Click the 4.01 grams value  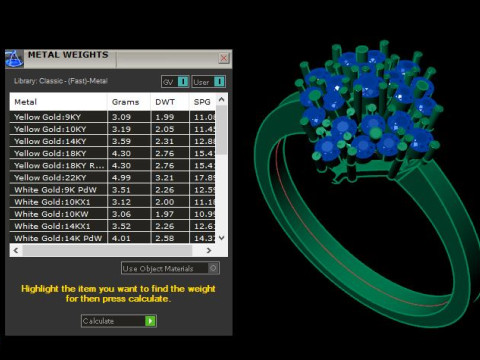pos(121,238)
